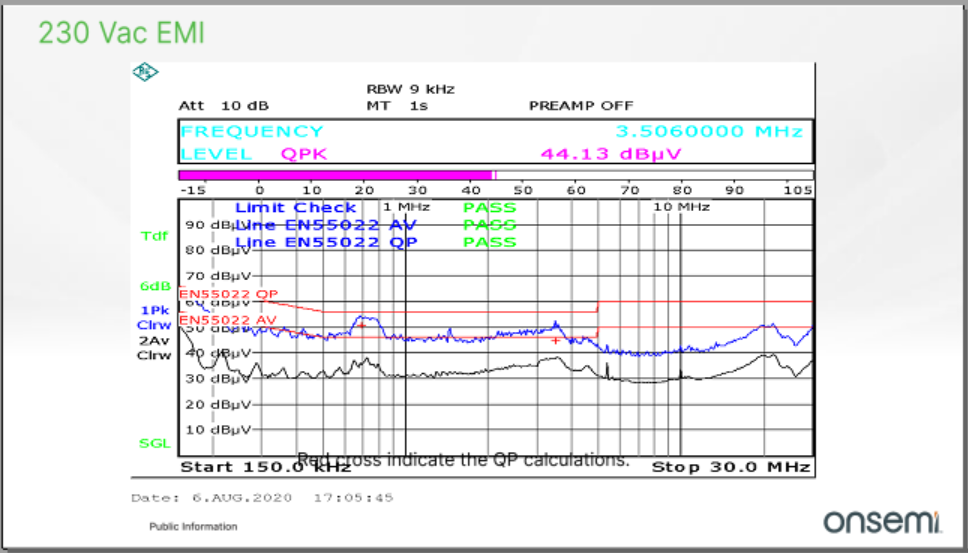Click the RBW 9 kHz setting
This screenshot has height=553, width=968.
(410, 89)
